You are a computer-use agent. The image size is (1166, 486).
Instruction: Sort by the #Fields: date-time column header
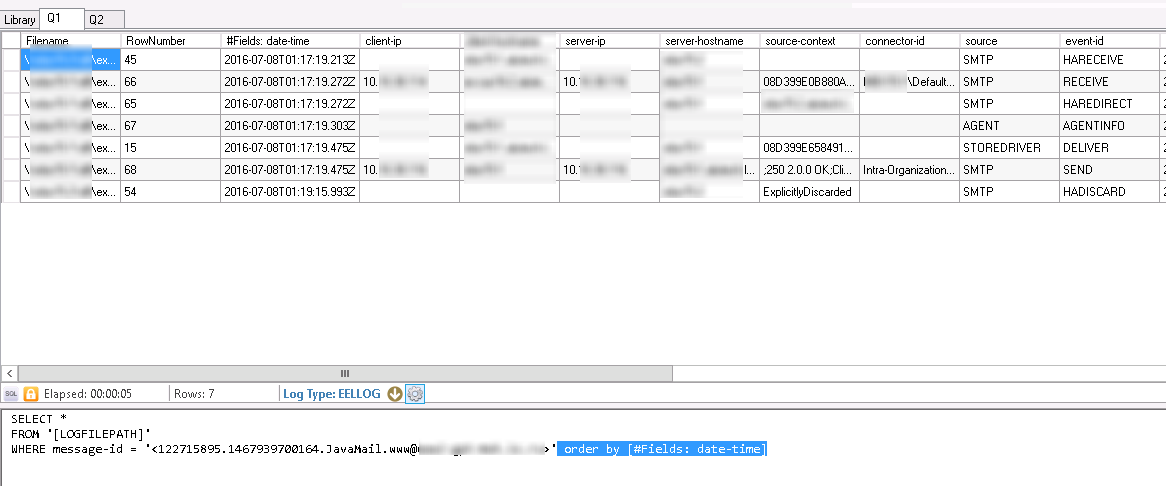point(268,40)
